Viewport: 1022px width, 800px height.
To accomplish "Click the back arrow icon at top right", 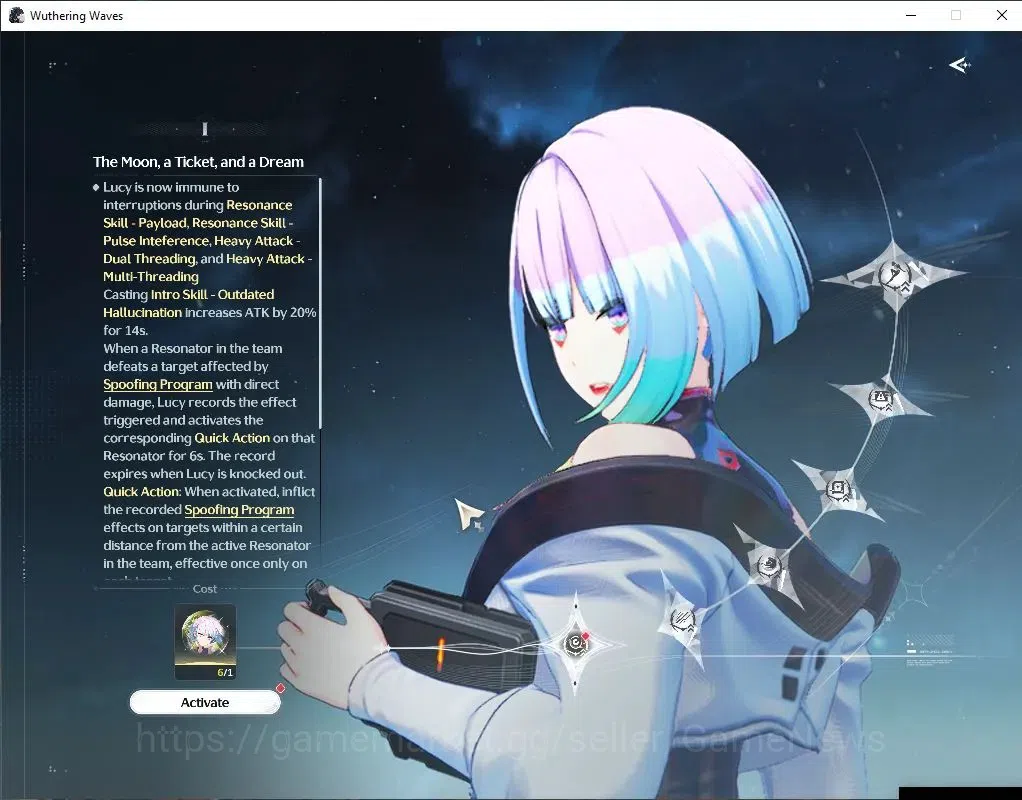I will coord(959,65).
